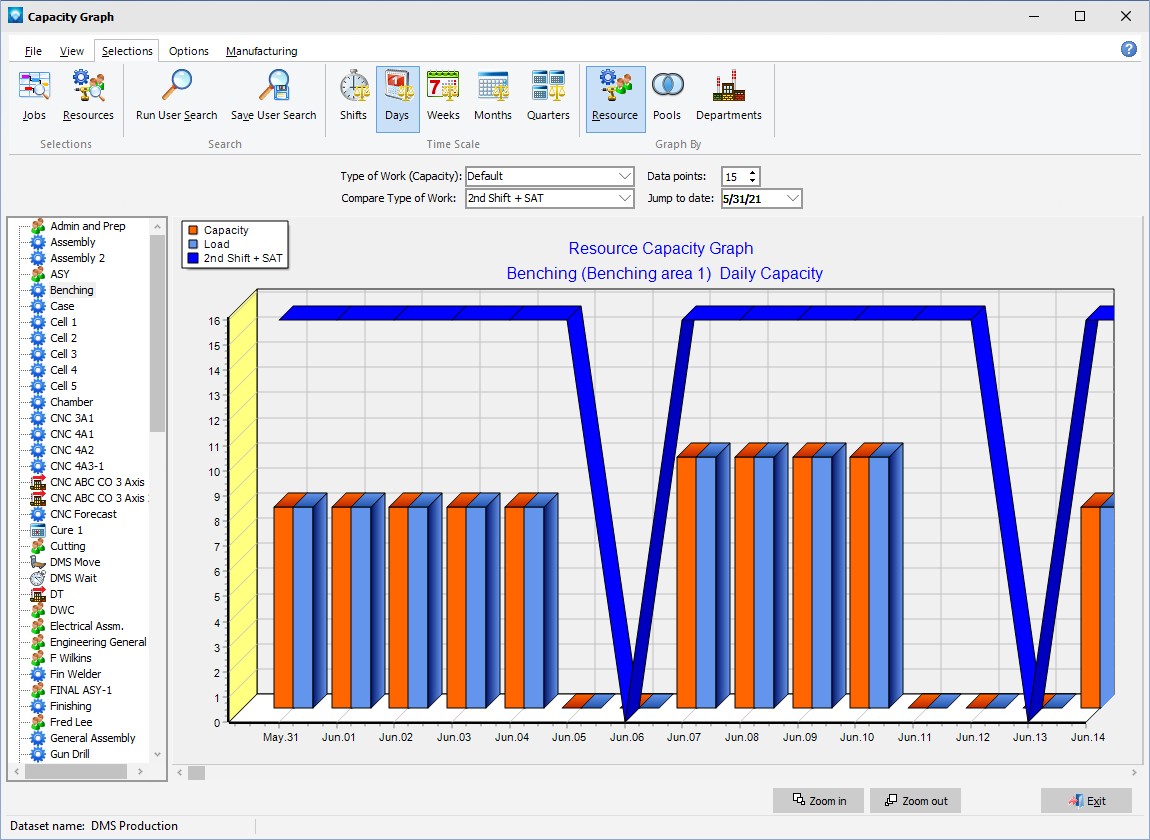Expand Type of Work (Capacity) dropdown

(625, 176)
